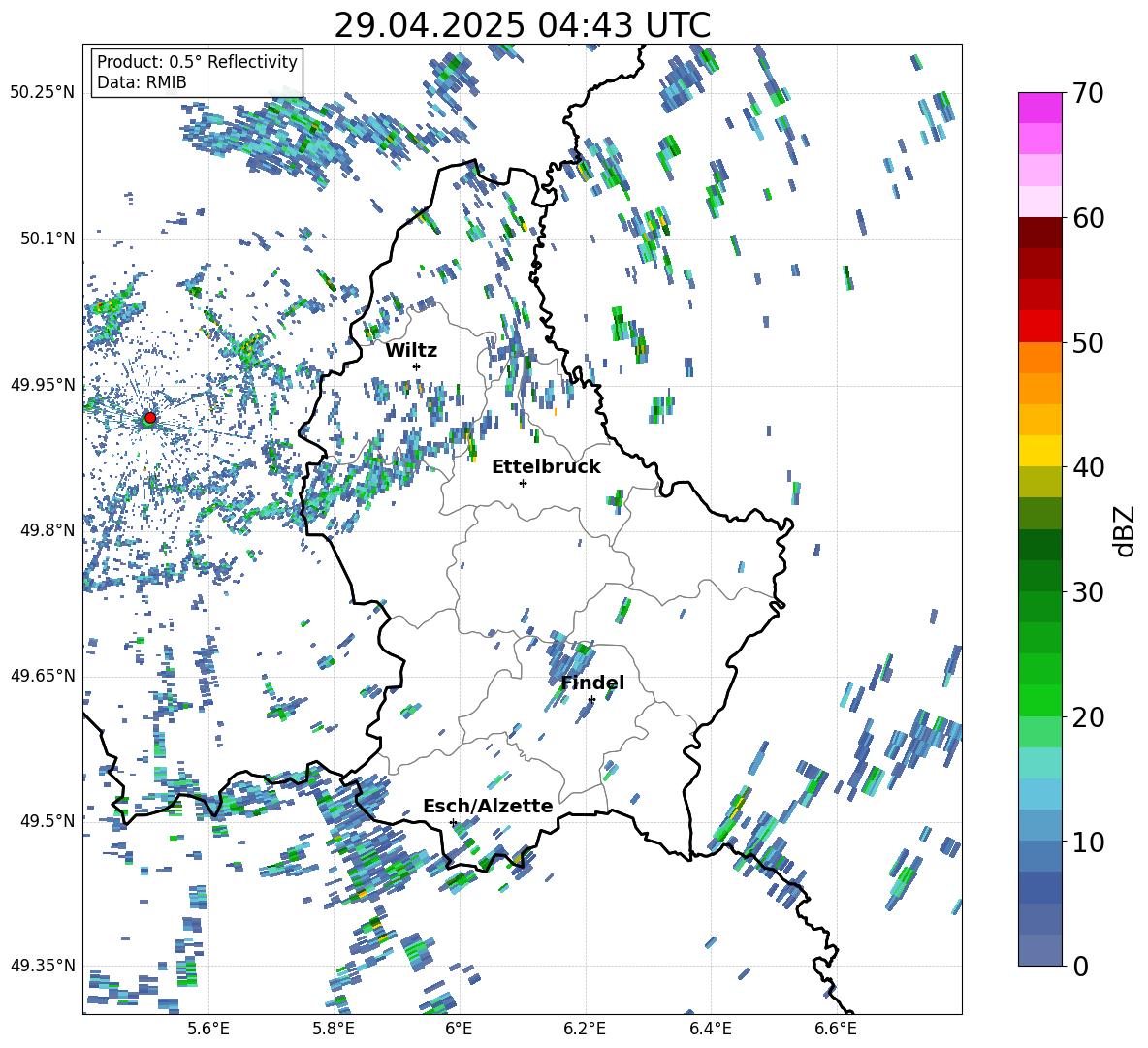Click the darkest green colorbar segment above 30 dBZ

click(1039, 545)
